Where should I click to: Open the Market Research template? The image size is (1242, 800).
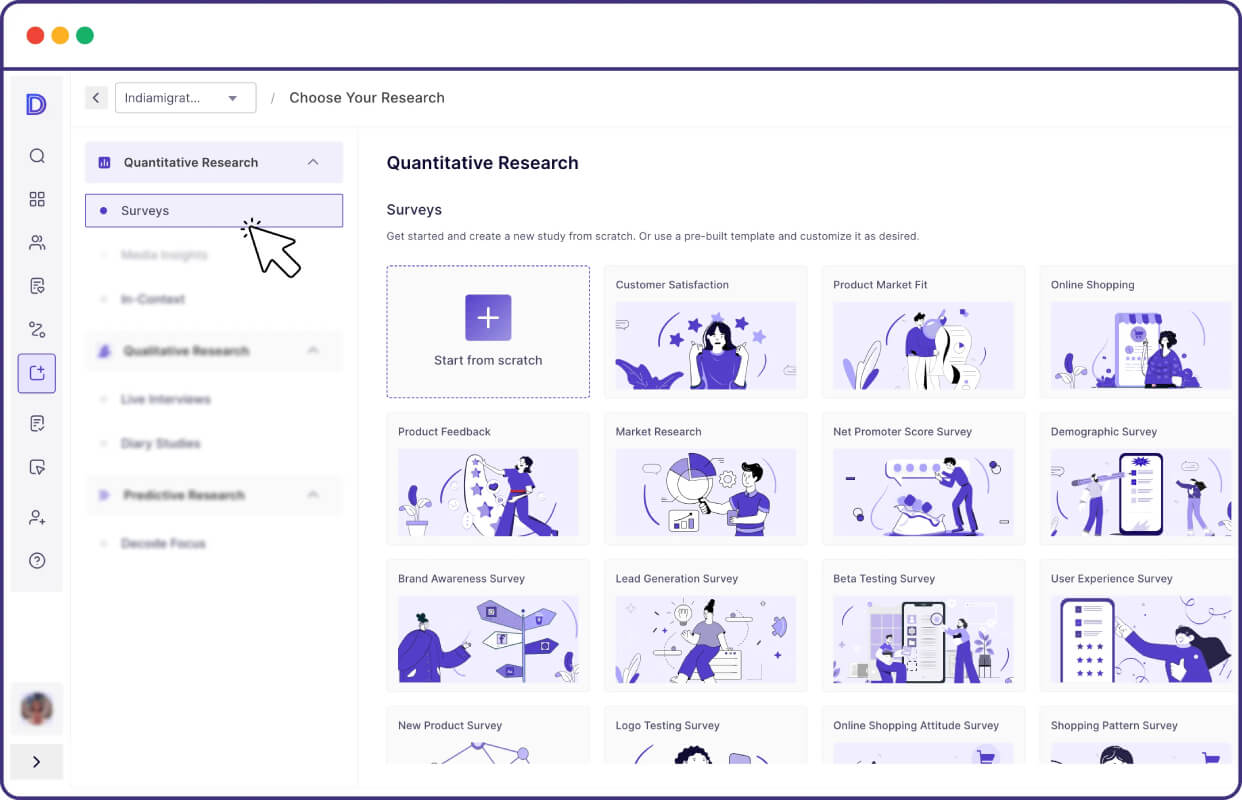pos(706,479)
